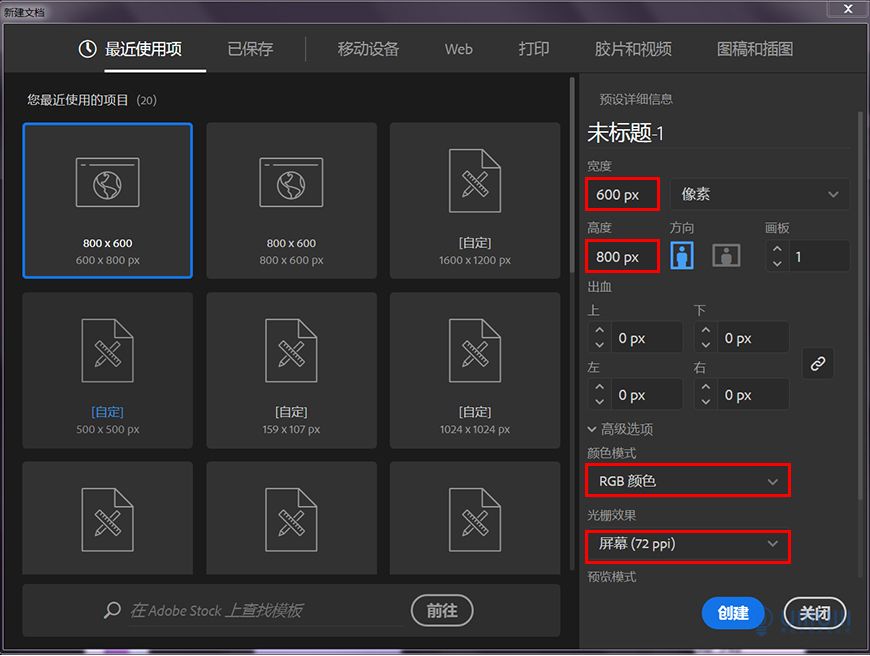Viewport: 870px width, 656px height.
Task: Increase the top bleed value
Action: click(599, 330)
